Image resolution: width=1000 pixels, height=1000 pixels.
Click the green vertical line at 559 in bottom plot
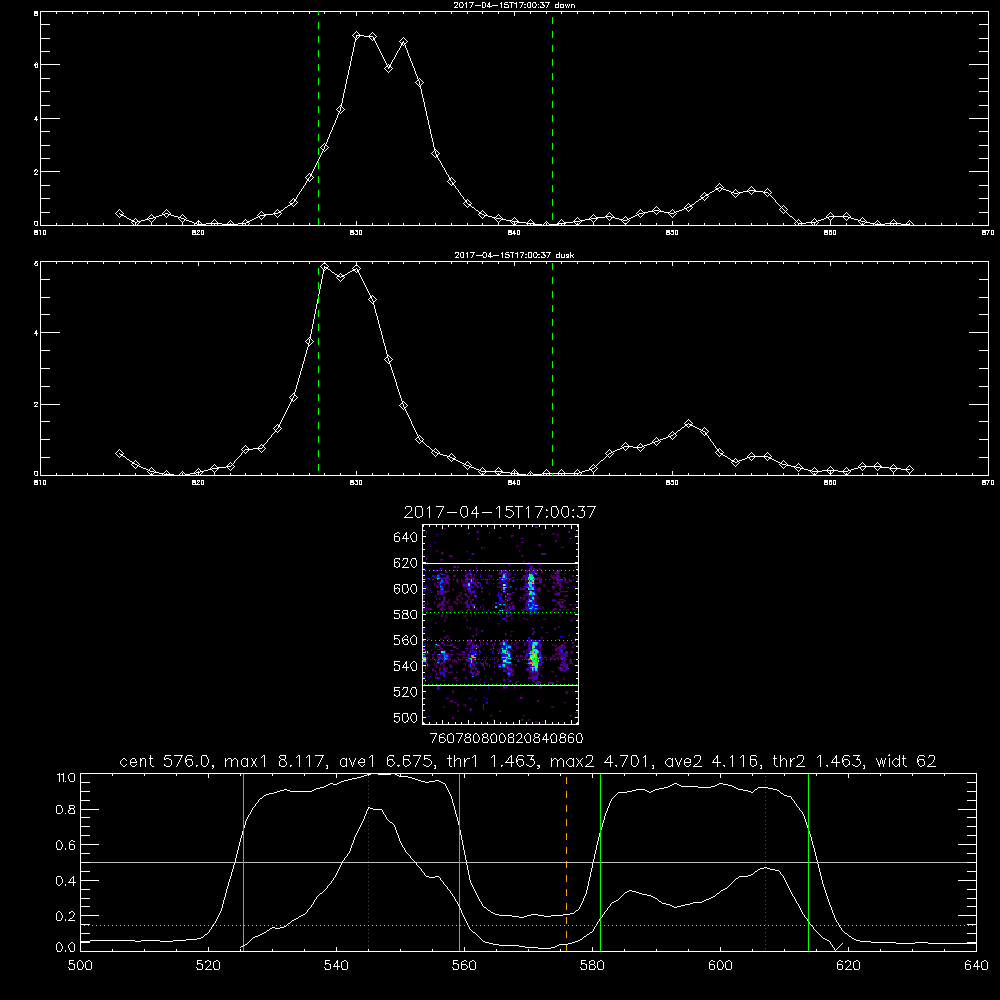coord(459,862)
